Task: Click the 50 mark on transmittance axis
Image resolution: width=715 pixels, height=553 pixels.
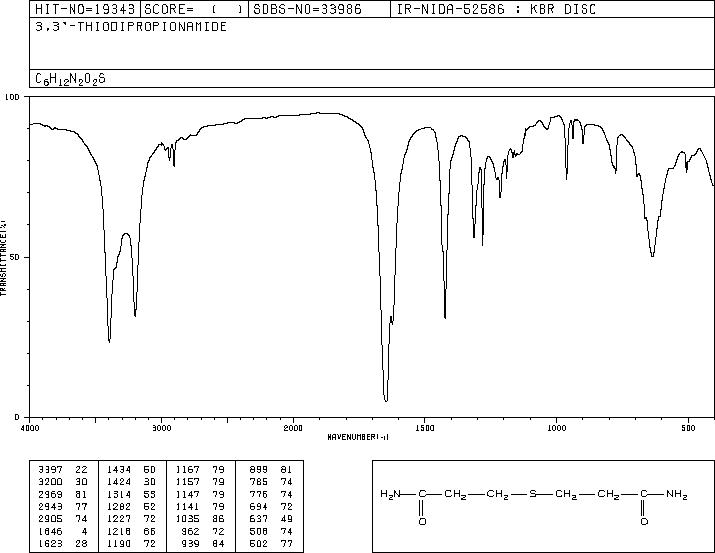Action: (x=16, y=257)
